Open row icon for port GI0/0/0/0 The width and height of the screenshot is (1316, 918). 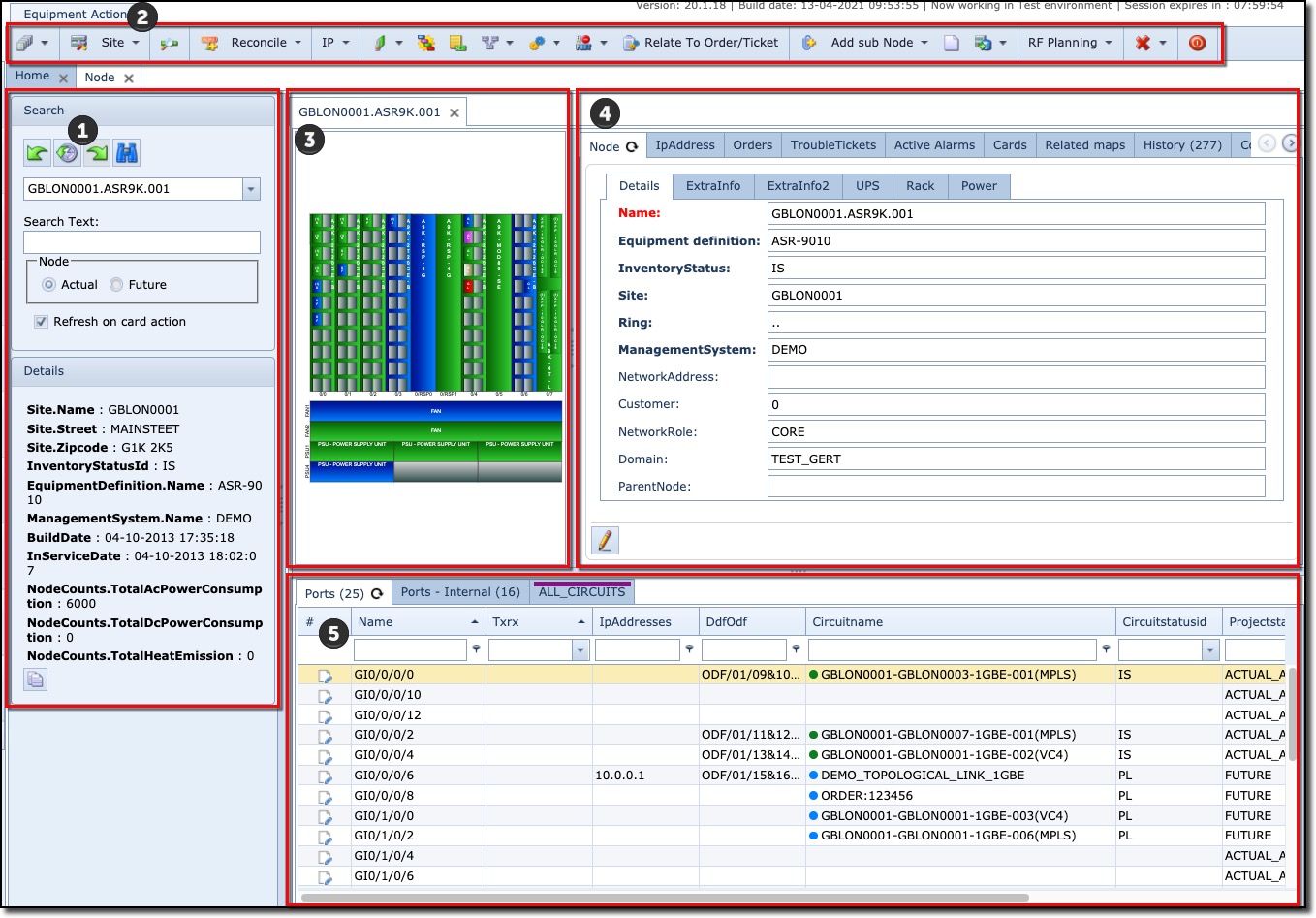(325, 675)
